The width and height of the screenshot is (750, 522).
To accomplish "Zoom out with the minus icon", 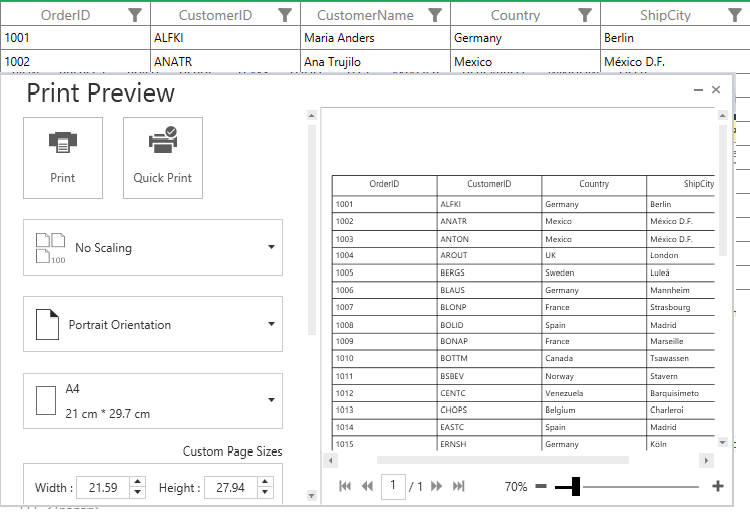I will click(x=541, y=487).
